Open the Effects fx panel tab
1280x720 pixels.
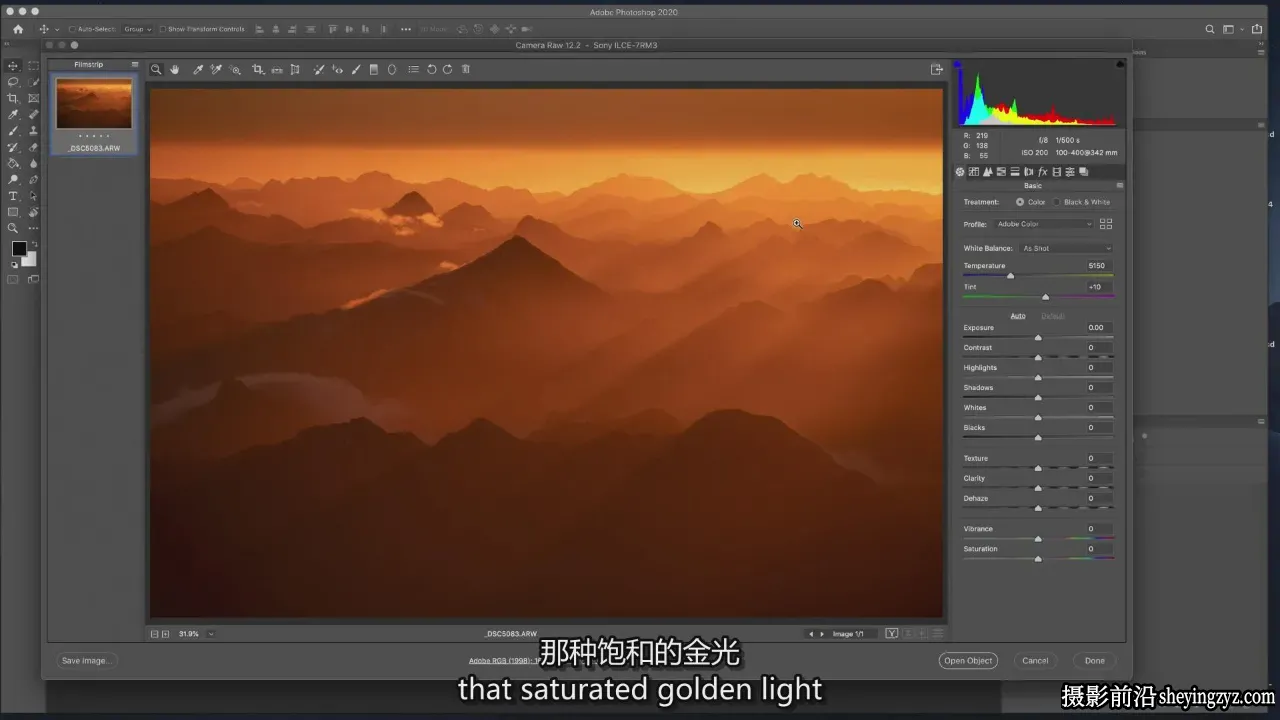coord(1042,172)
